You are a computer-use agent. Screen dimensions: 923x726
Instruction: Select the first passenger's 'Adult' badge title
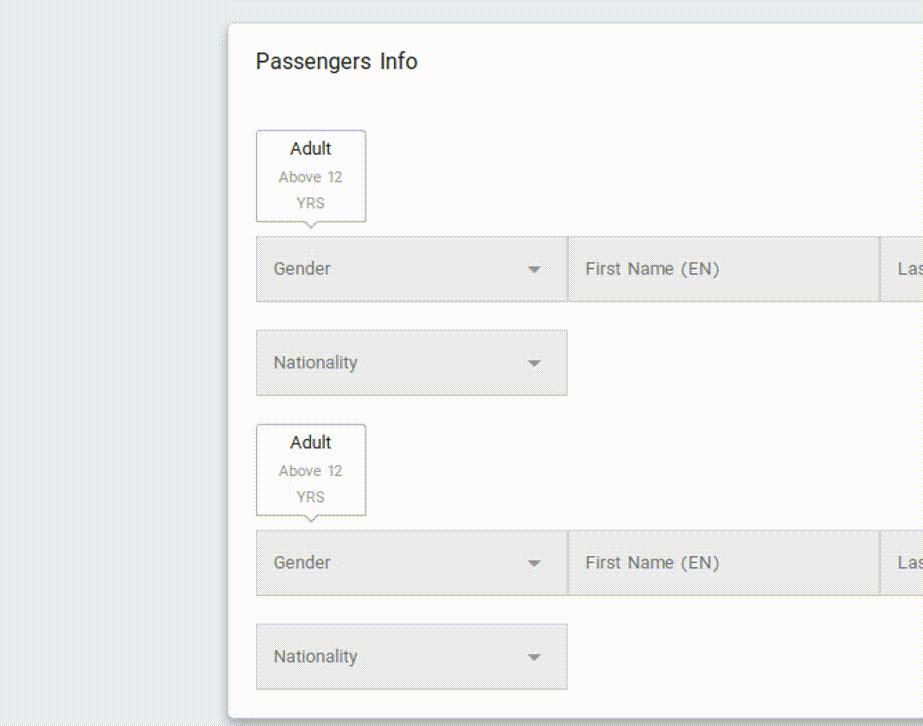pos(311,149)
